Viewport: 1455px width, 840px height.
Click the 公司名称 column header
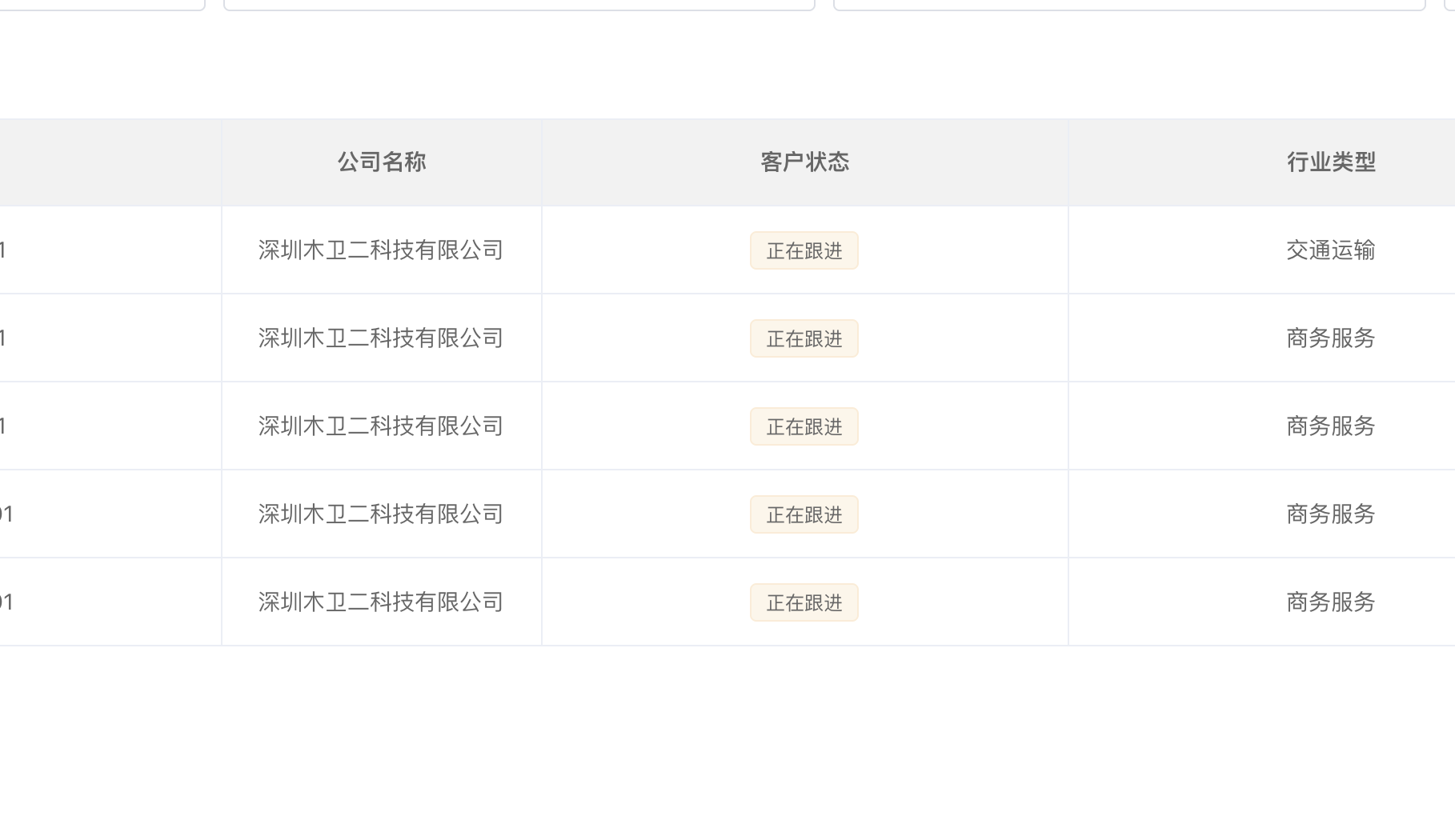pyautogui.click(x=381, y=162)
